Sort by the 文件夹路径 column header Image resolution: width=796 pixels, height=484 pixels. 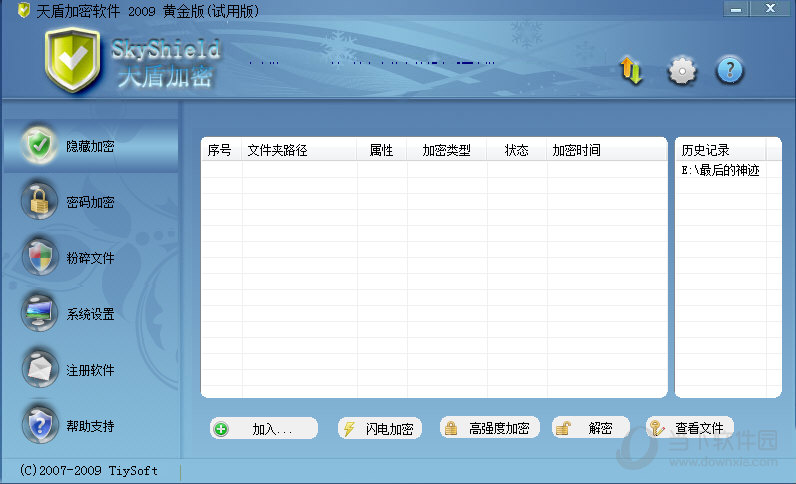point(299,150)
